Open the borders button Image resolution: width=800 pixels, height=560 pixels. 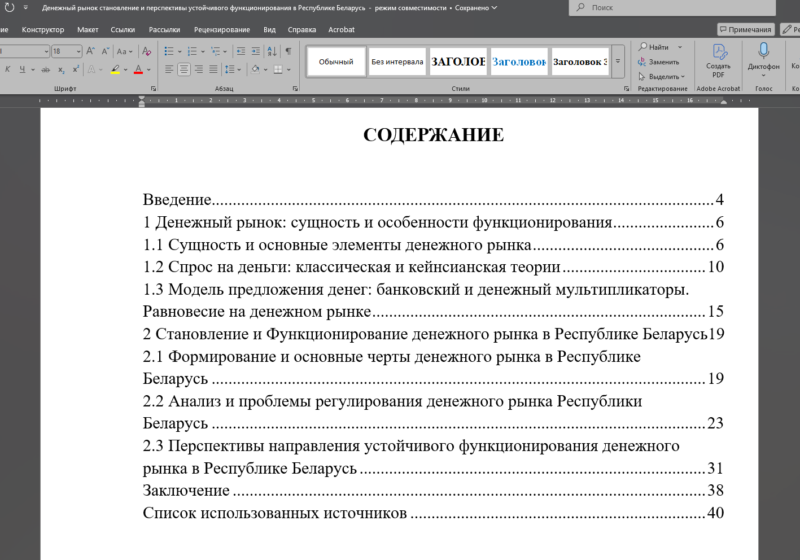tap(278, 69)
